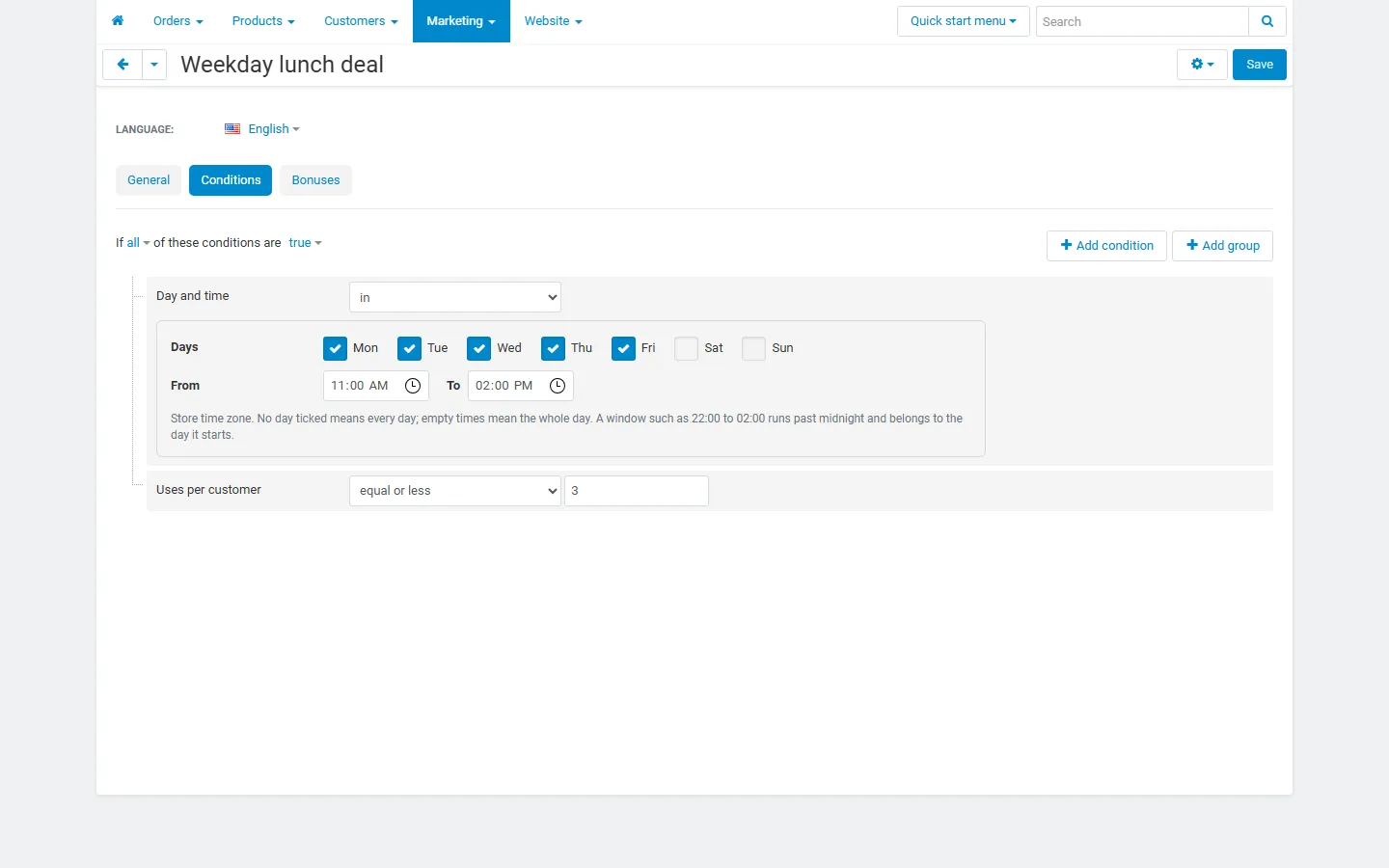Click the From time 11:00 AM field
1389x868 pixels.
(376, 386)
